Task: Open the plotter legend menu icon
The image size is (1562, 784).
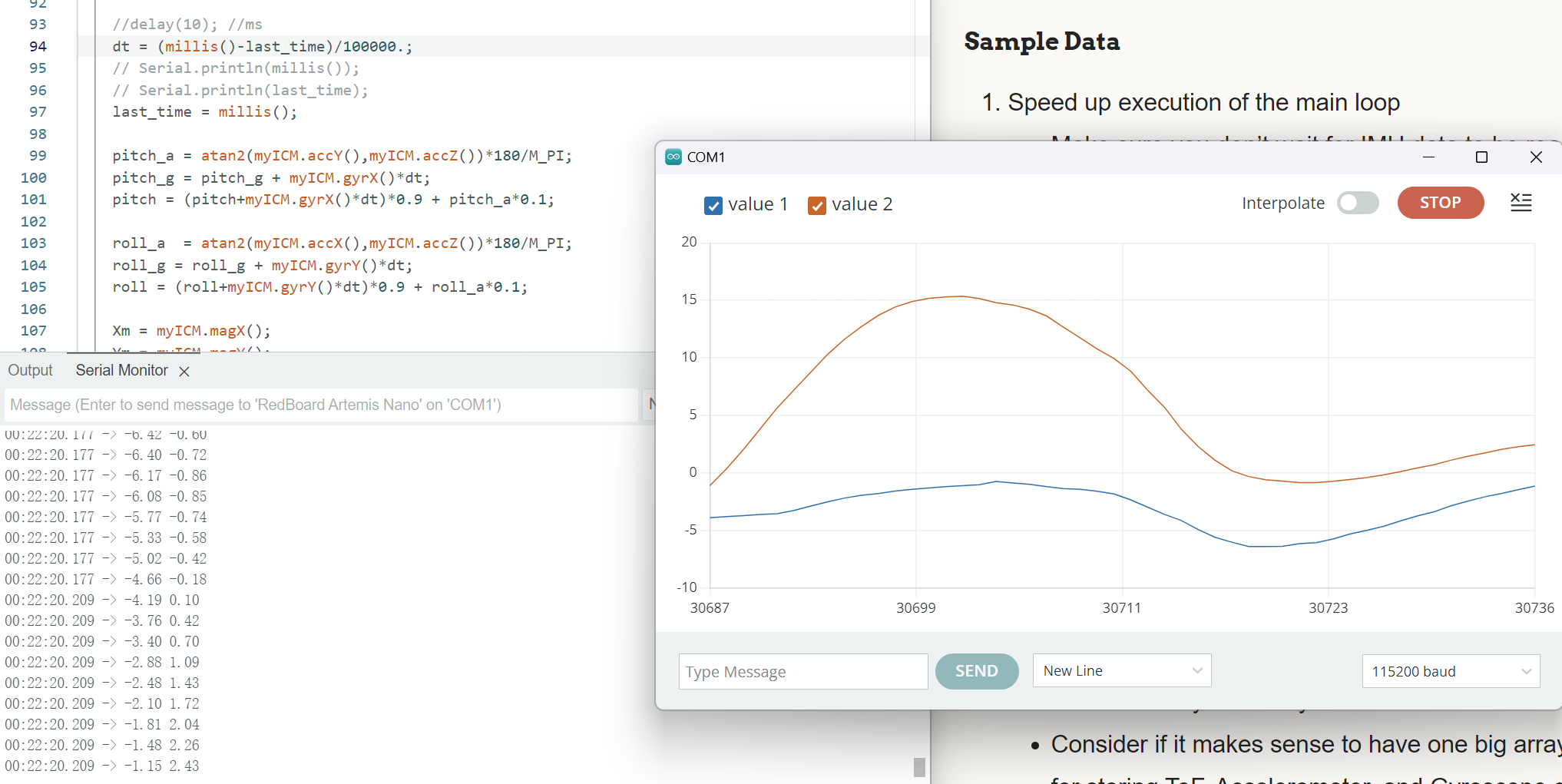Action: 1521,203
